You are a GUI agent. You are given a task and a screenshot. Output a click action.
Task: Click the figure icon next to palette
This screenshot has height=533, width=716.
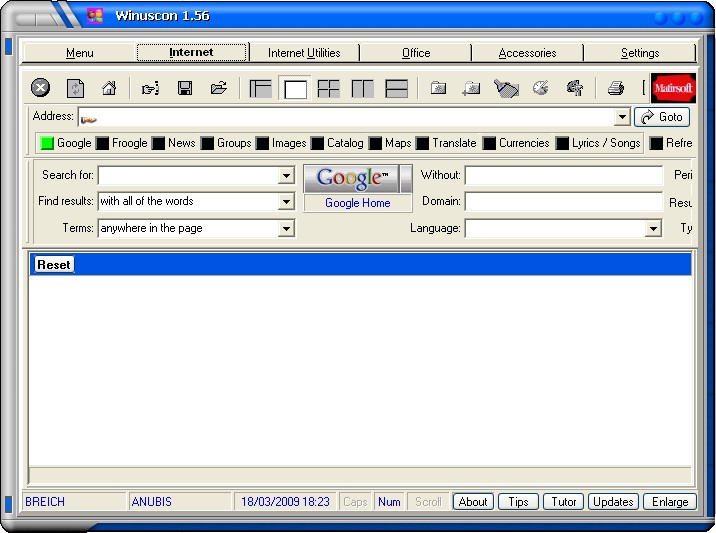pos(574,88)
